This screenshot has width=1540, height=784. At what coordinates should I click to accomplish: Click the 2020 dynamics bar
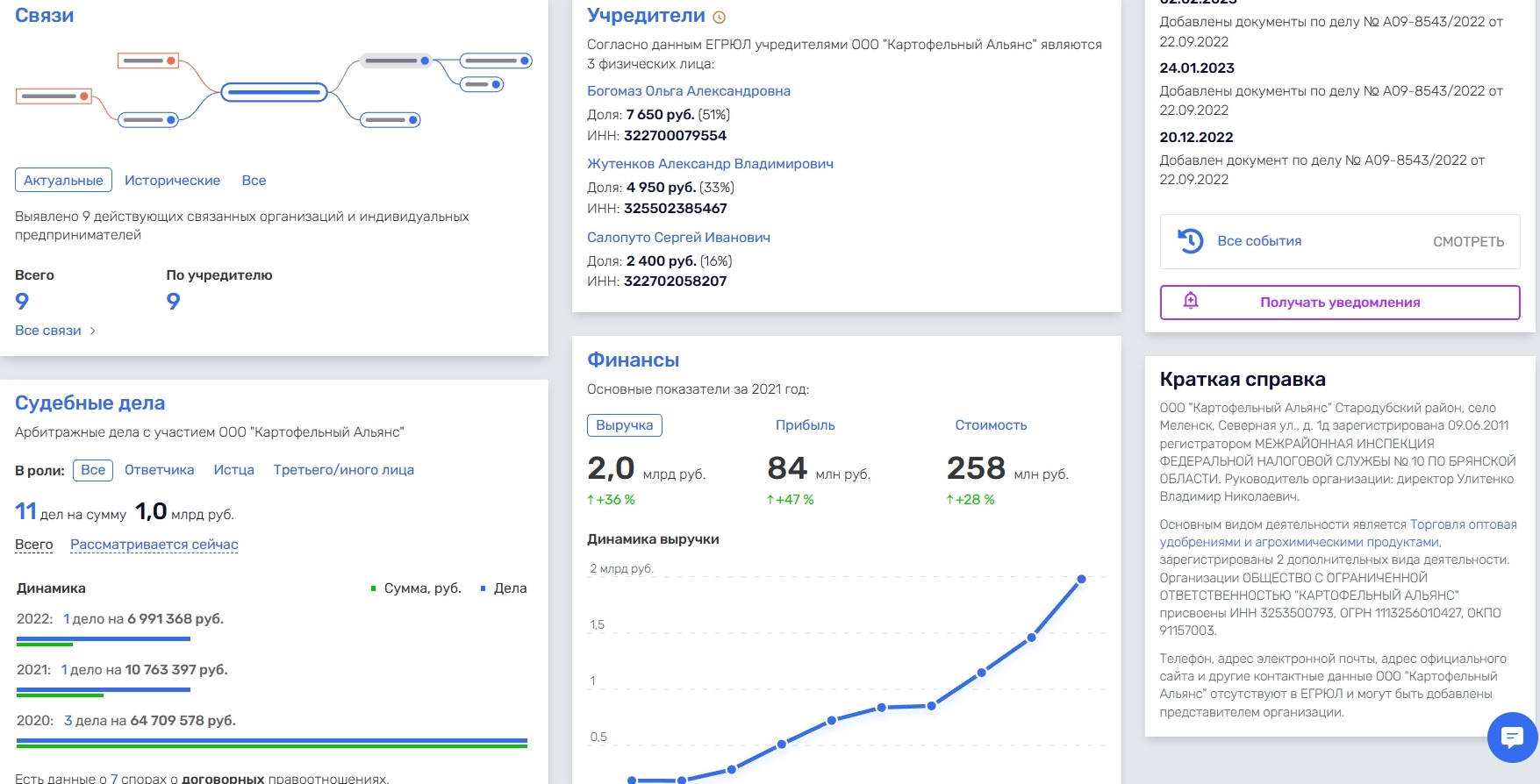click(272, 743)
